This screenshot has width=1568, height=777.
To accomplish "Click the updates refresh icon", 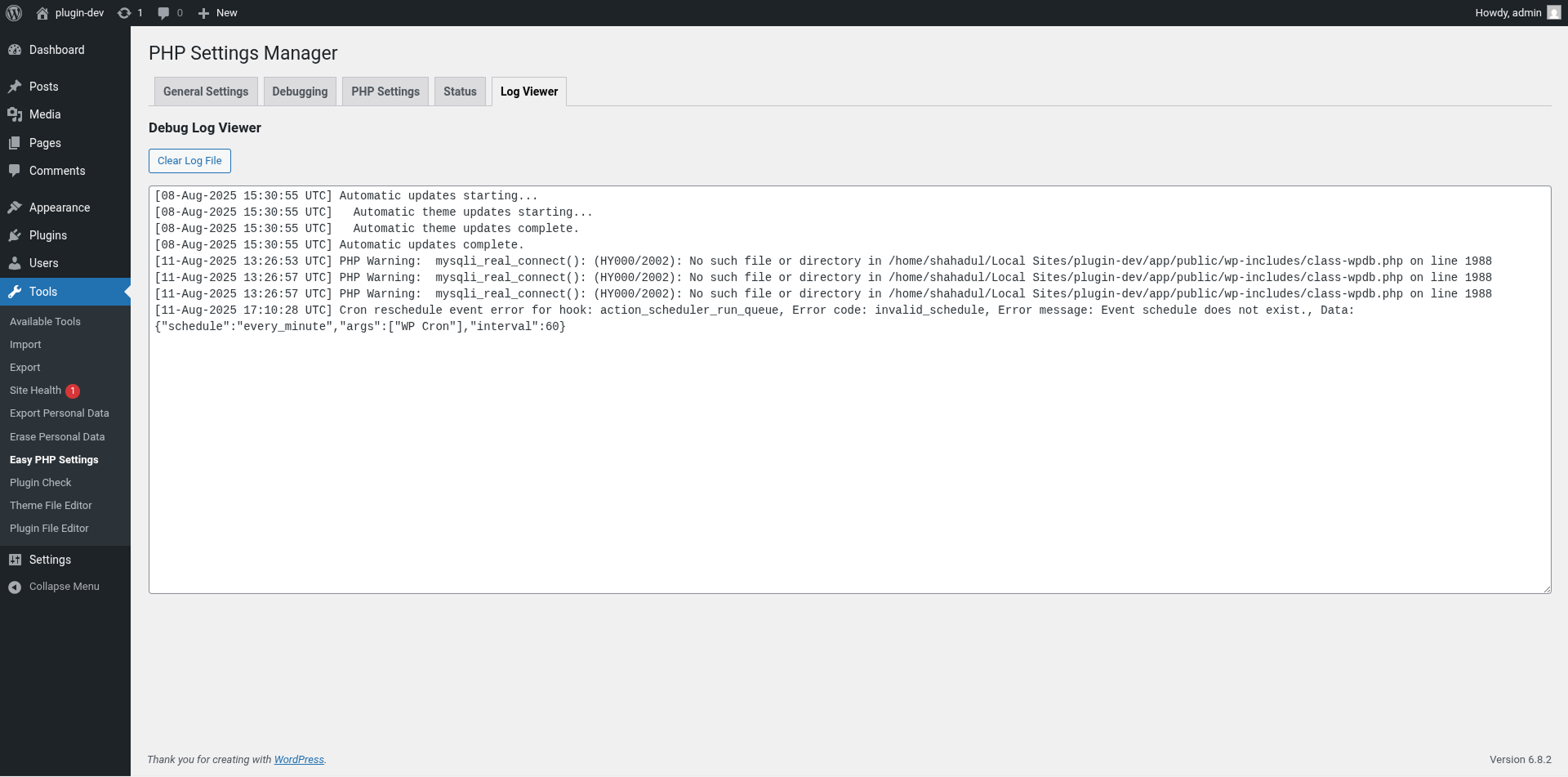I will tap(124, 13).
